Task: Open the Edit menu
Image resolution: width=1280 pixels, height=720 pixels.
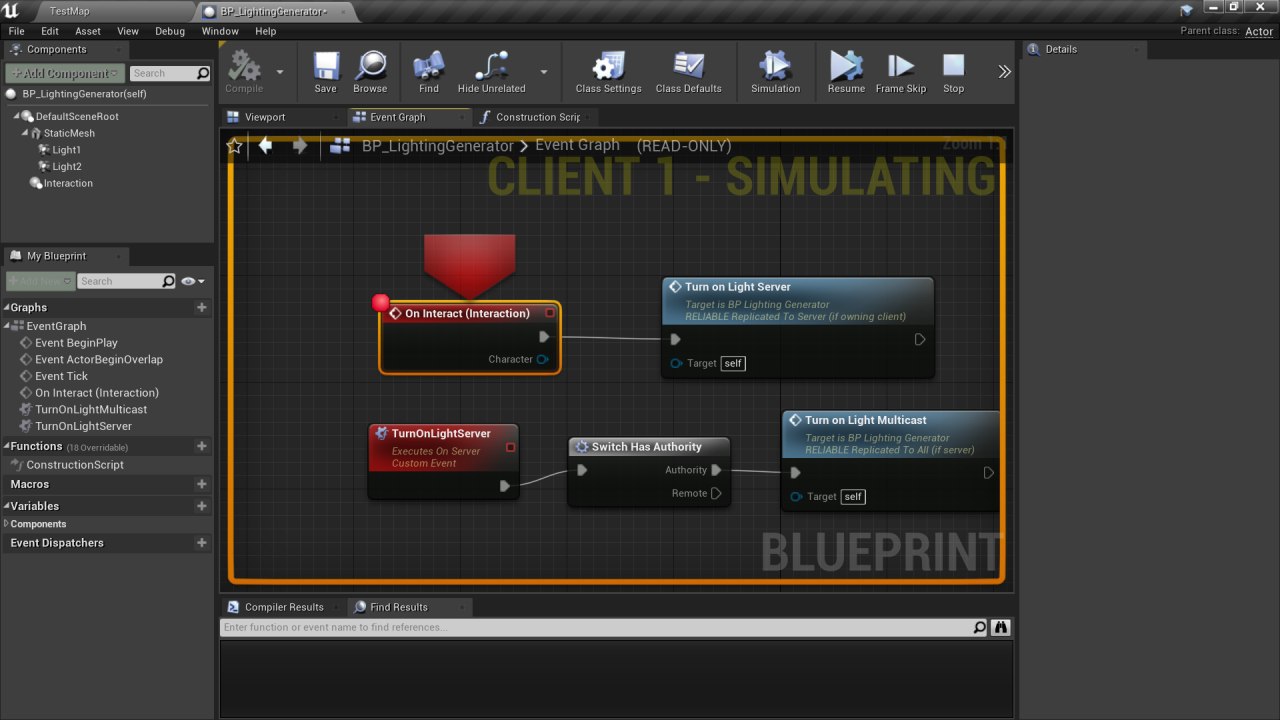Action: 50,31
